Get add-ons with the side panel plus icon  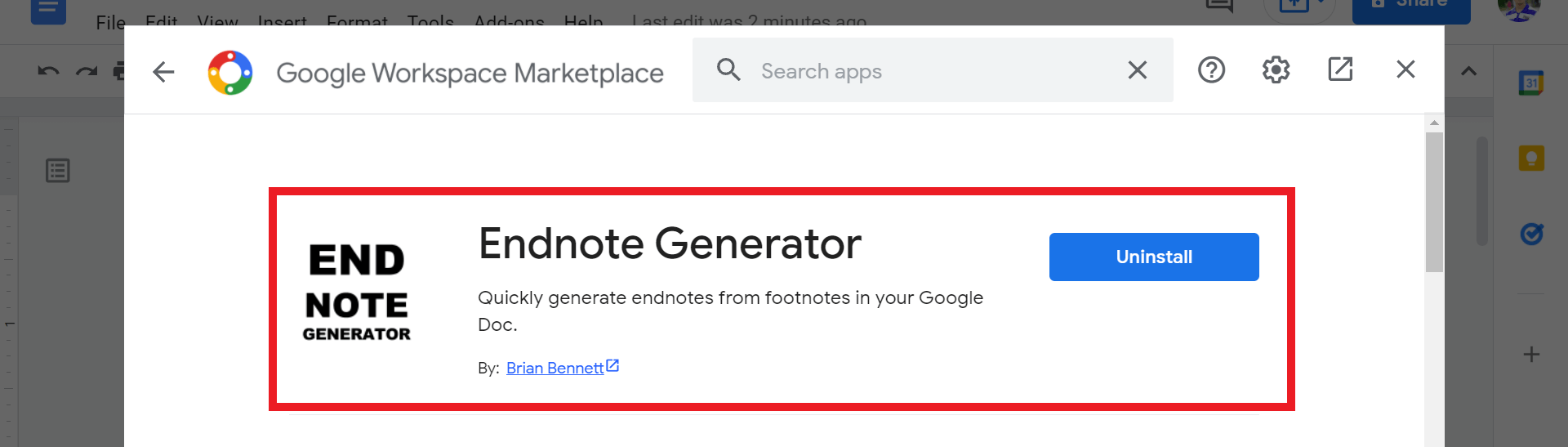(x=1531, y=354)
